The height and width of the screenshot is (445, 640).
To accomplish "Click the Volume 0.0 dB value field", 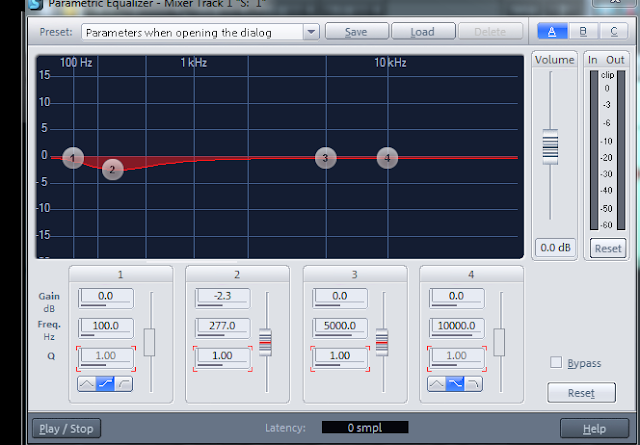I will (555, 247).
